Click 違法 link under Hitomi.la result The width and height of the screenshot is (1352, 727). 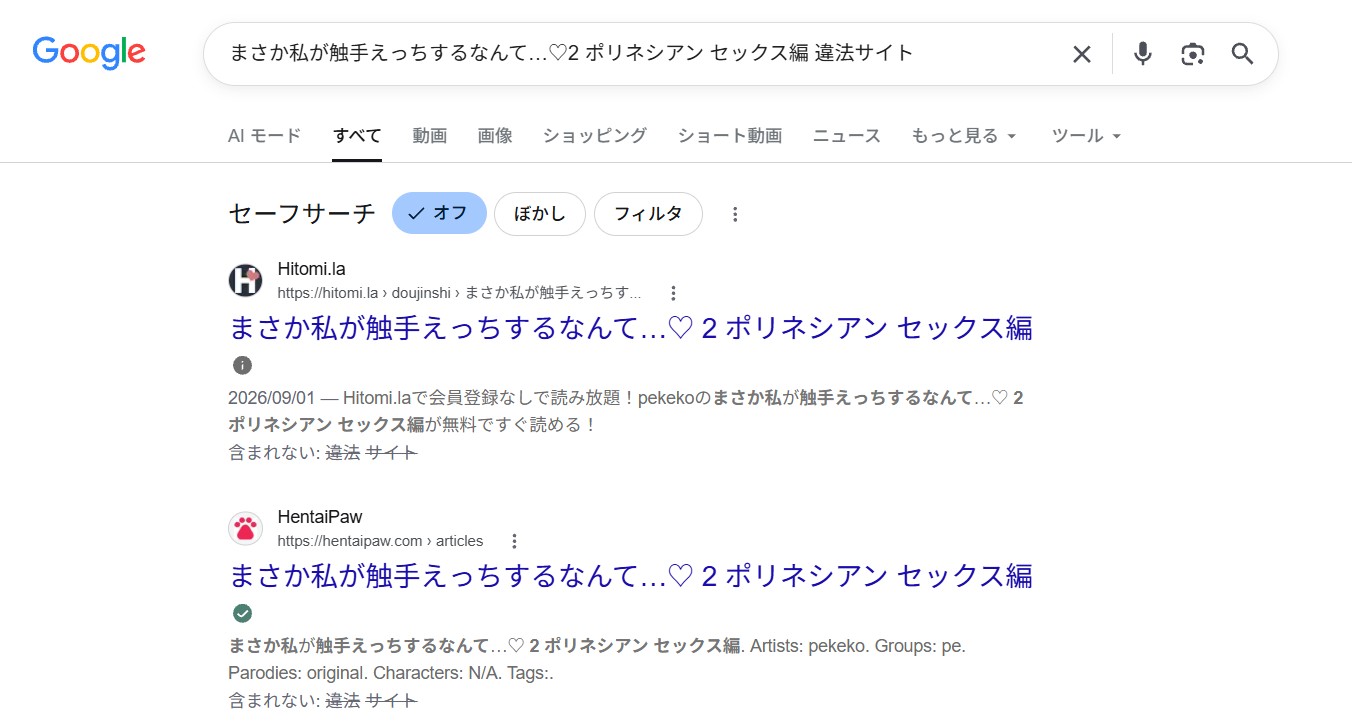[x=342, y=453]
